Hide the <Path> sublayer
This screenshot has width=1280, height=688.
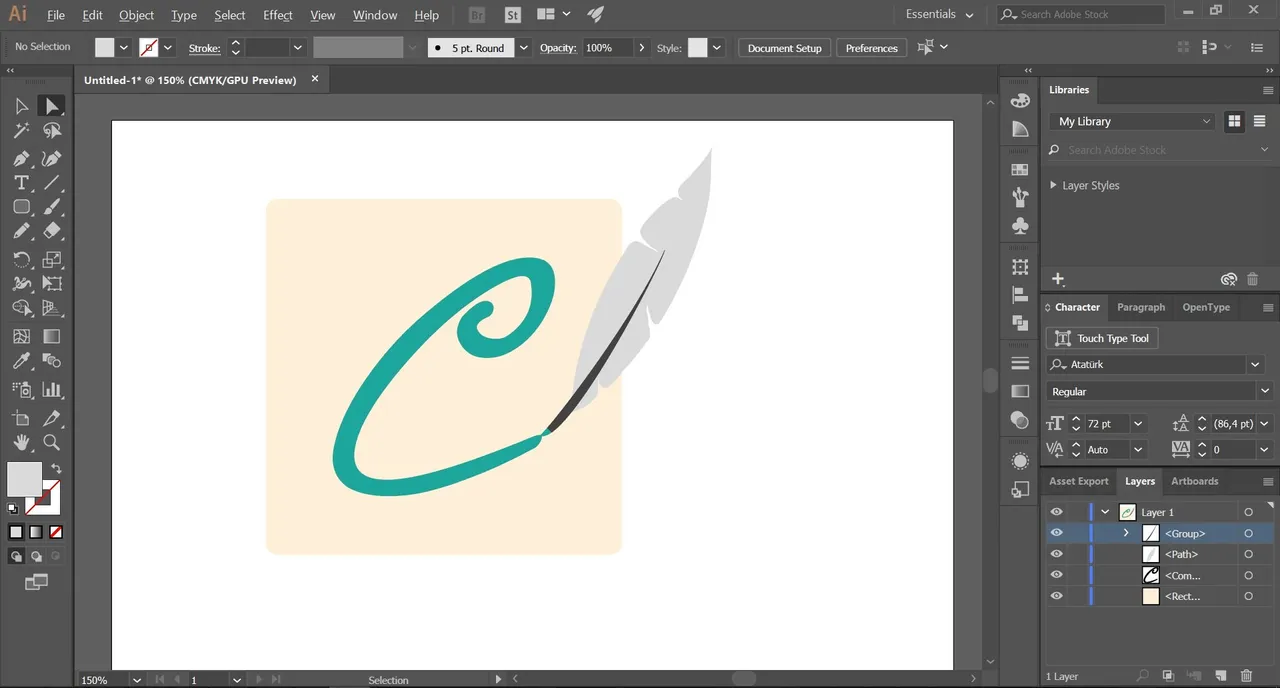1056,554
